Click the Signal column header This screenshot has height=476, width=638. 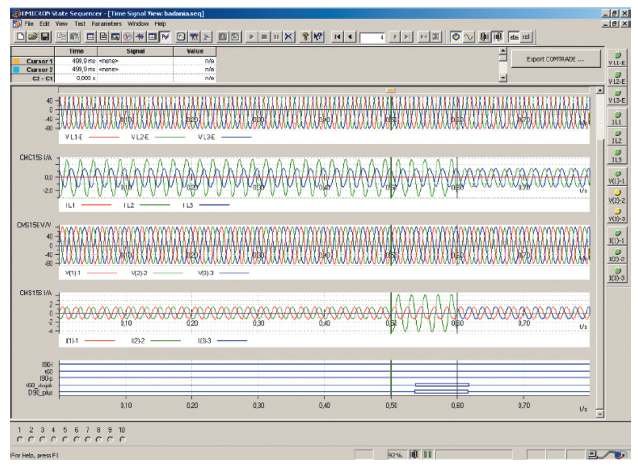135,51
